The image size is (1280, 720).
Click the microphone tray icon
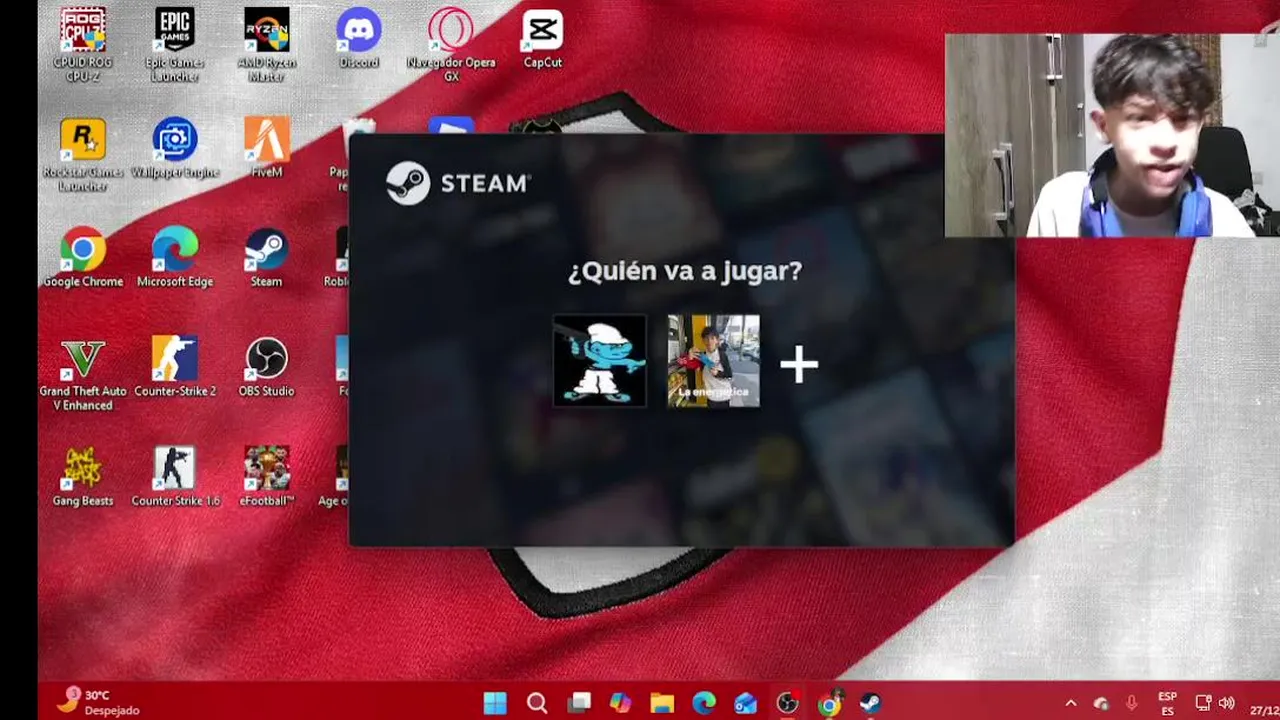click(x=1132, y=704)
